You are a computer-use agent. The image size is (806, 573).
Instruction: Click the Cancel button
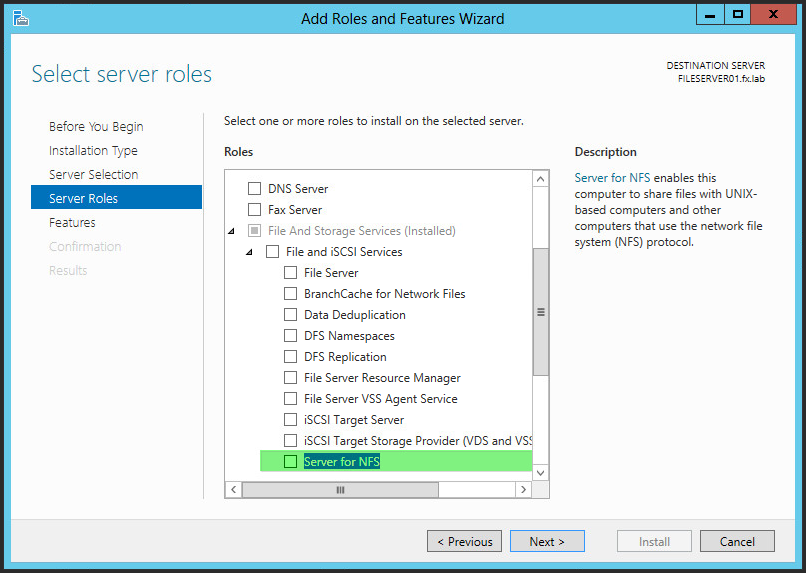pyautogui.click(x=737, y=542)
